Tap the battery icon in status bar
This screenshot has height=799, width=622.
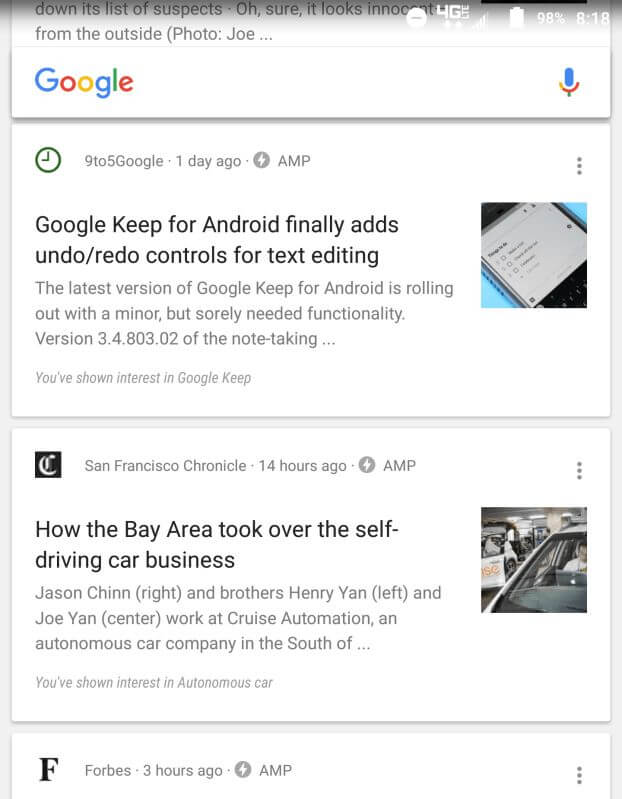point(517,17)
